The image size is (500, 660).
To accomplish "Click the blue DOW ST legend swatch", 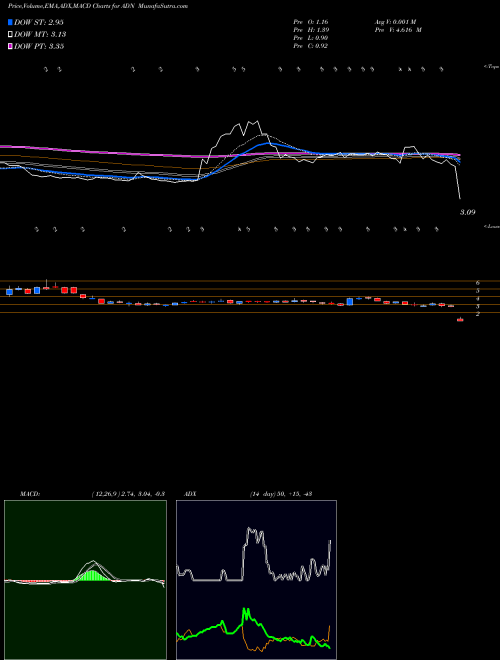I will [x=10, y=22].
